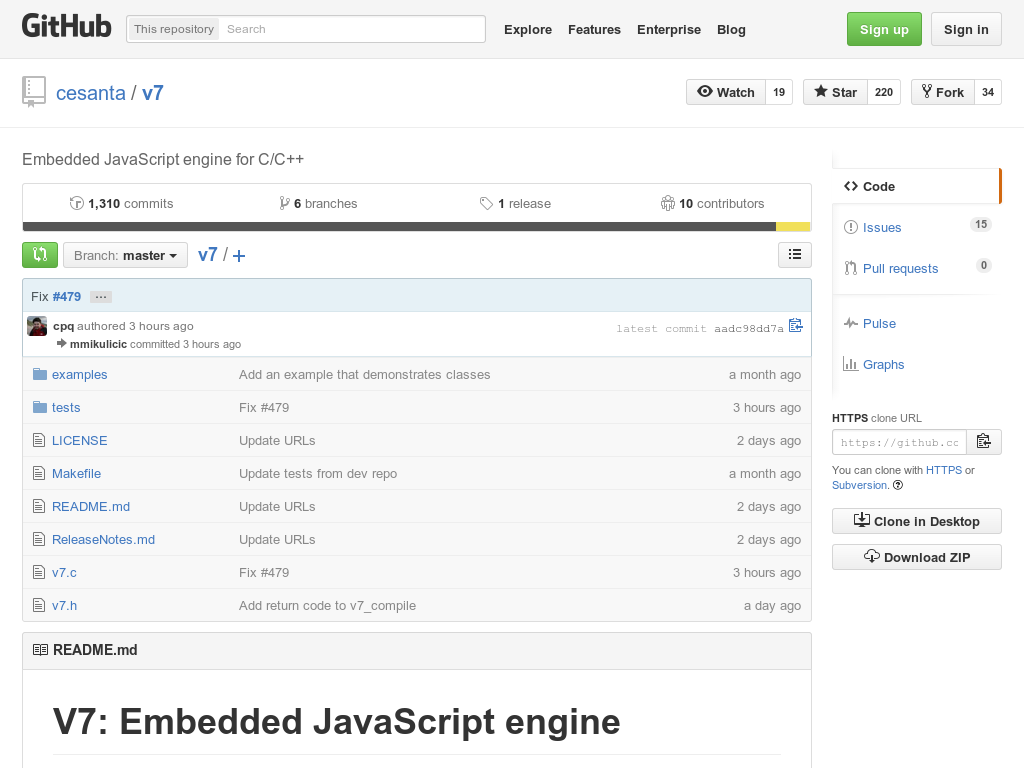Click the examples folder icon
The width and height of the screenshot is (1024, 768).
point(40,374)
